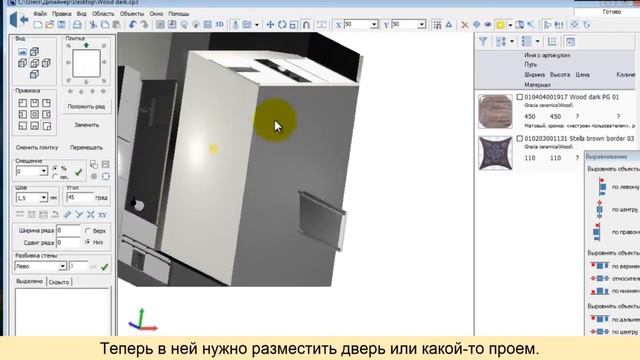Screen dimensions: 640x360
Task: Switch to 3D view mode
Action: (x=220, y=24)
